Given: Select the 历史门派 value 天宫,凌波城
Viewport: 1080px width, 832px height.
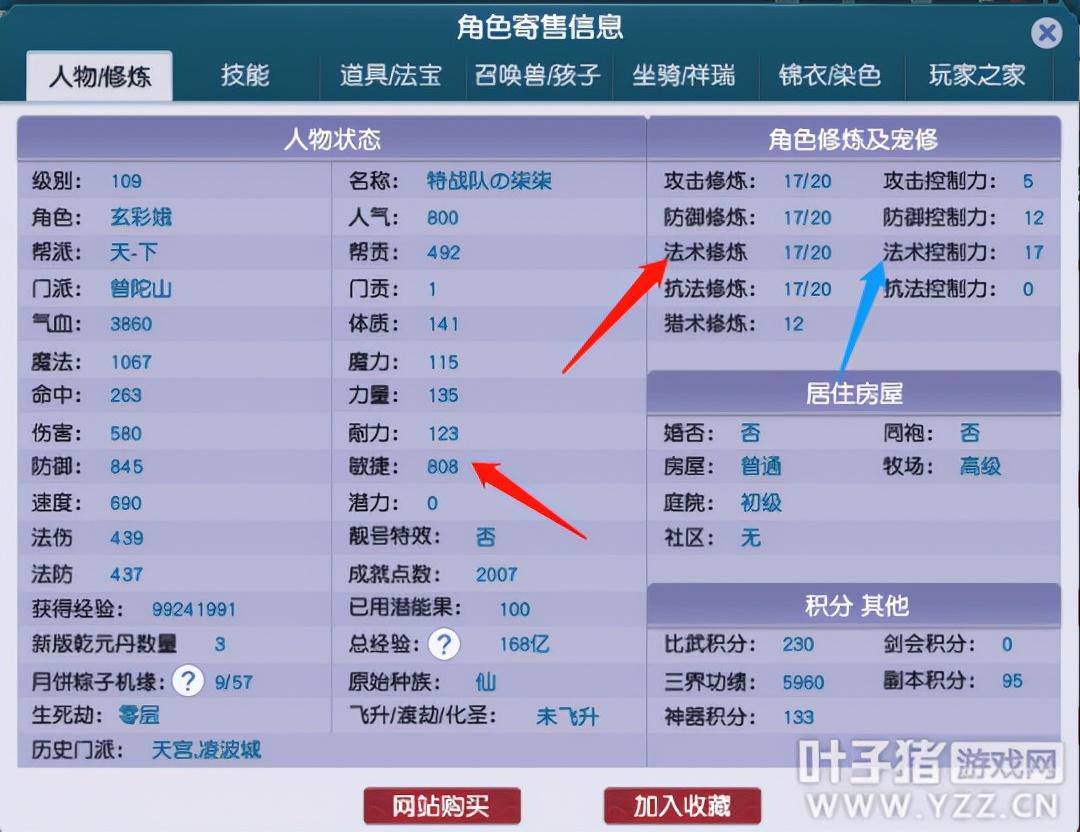Looking at the screenshot, I should tap(206, 749).
